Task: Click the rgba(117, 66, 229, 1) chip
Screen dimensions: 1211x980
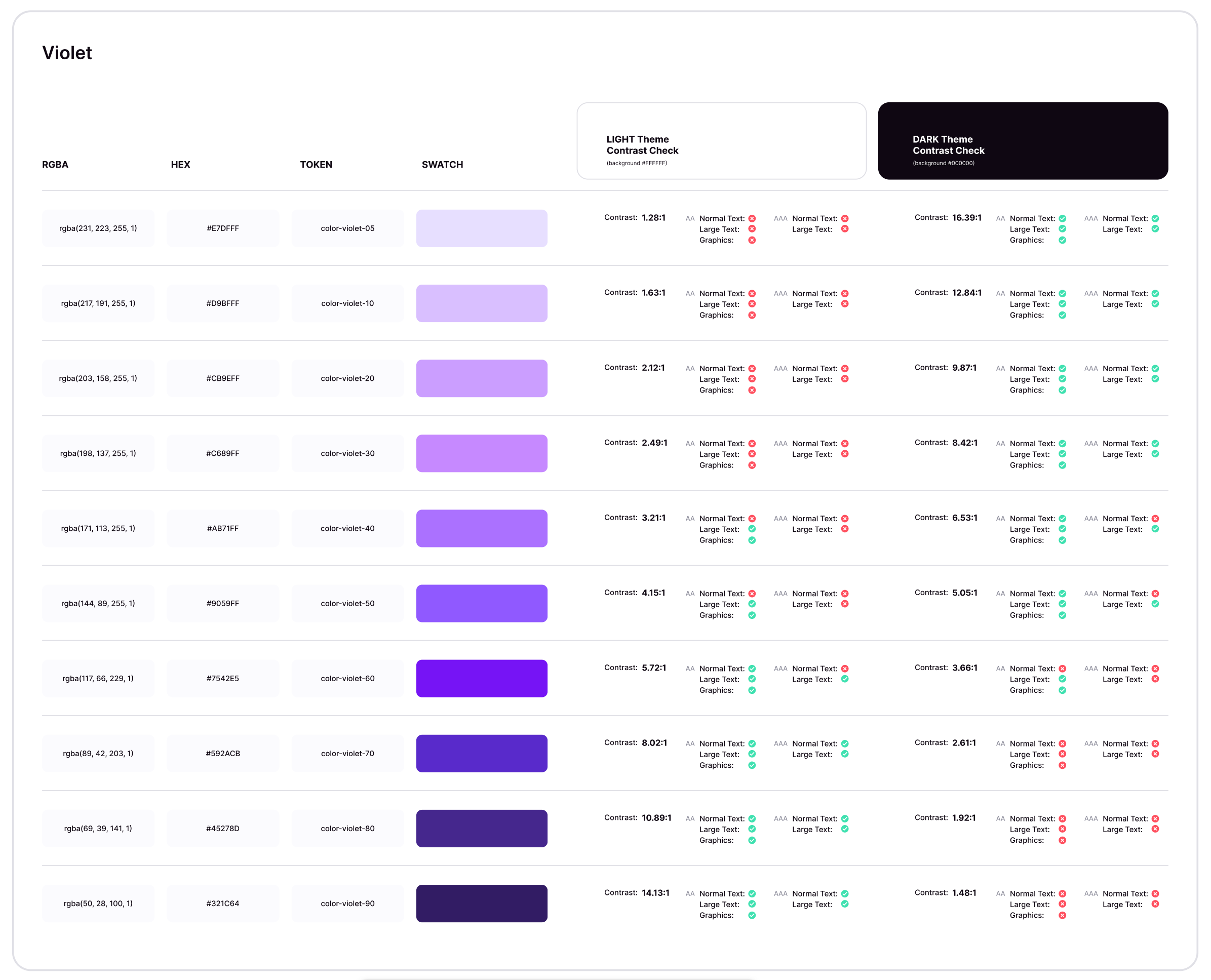Action: (98, 678)
